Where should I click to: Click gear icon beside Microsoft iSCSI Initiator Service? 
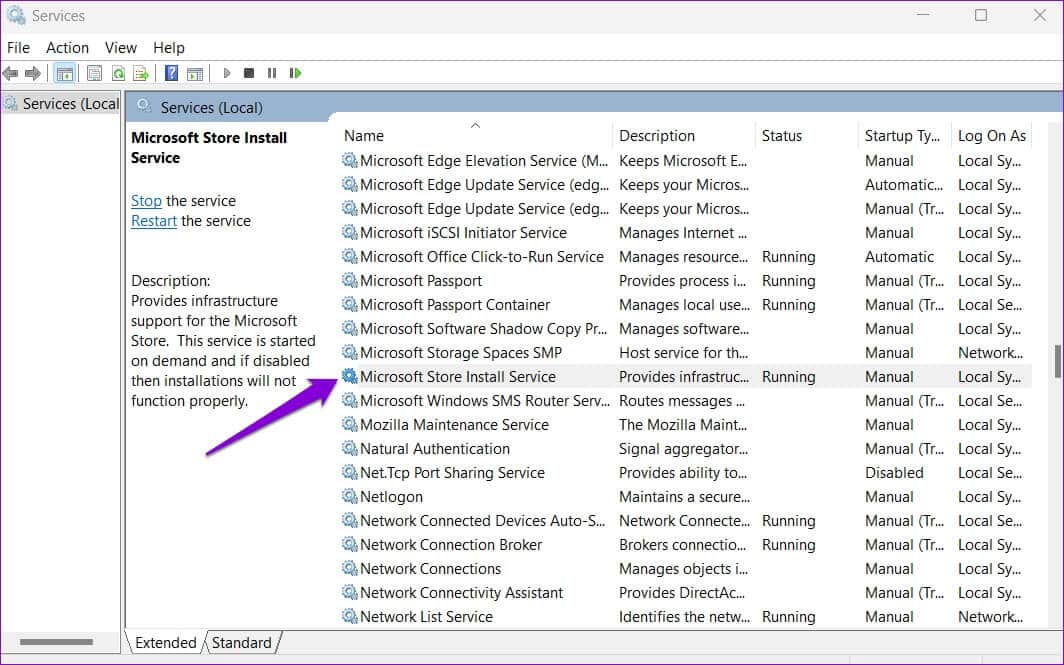[349, 232]
